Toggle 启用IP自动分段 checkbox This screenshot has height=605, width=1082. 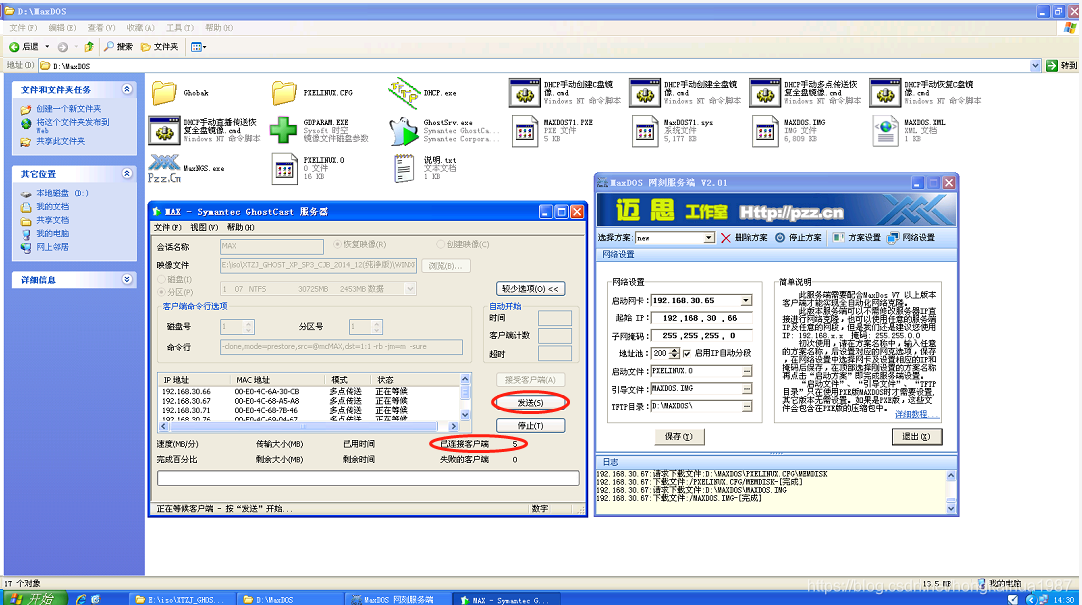(687, 353)
